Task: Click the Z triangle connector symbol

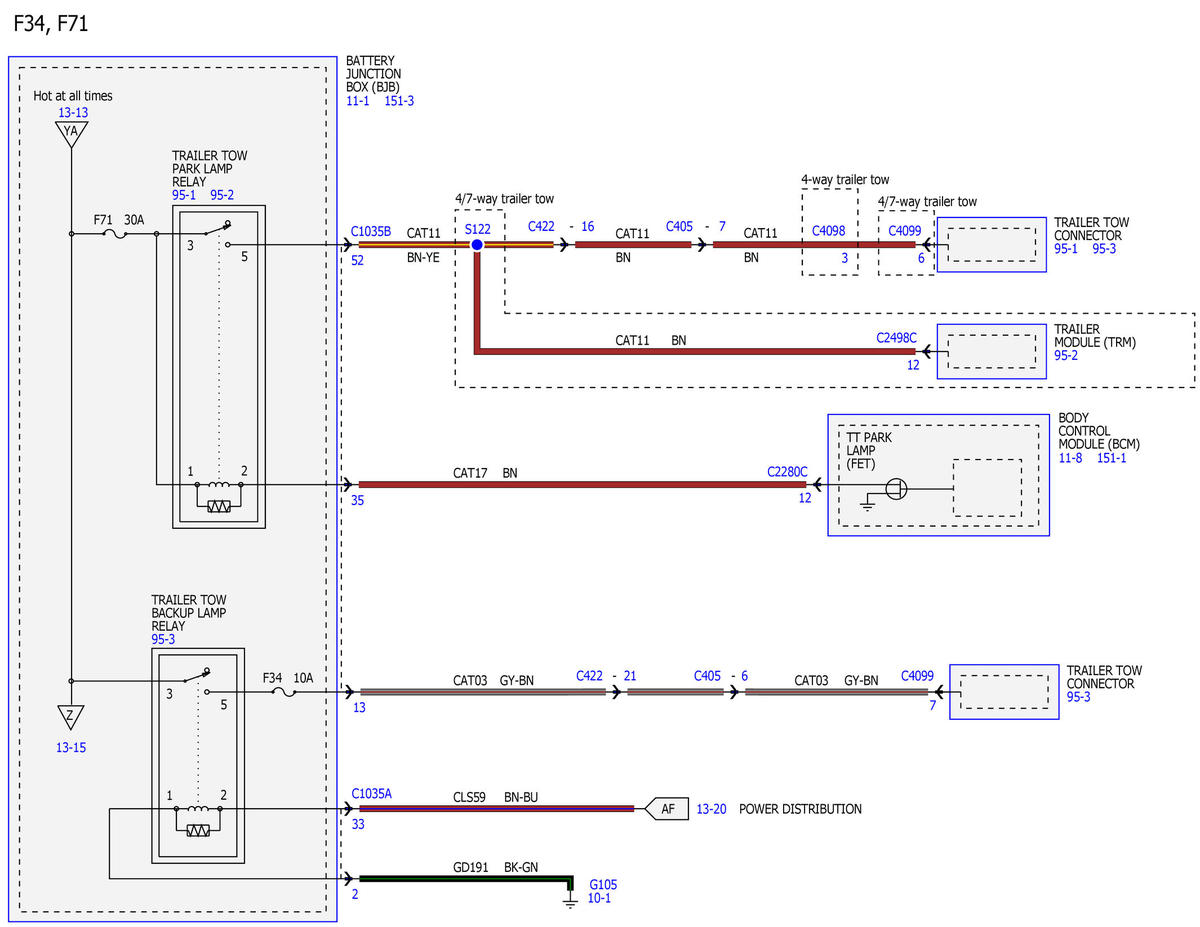Action: 71,717
